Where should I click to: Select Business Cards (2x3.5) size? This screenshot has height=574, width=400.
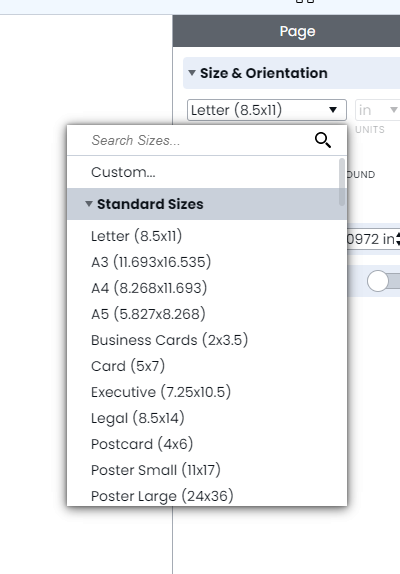click(169, 340)
